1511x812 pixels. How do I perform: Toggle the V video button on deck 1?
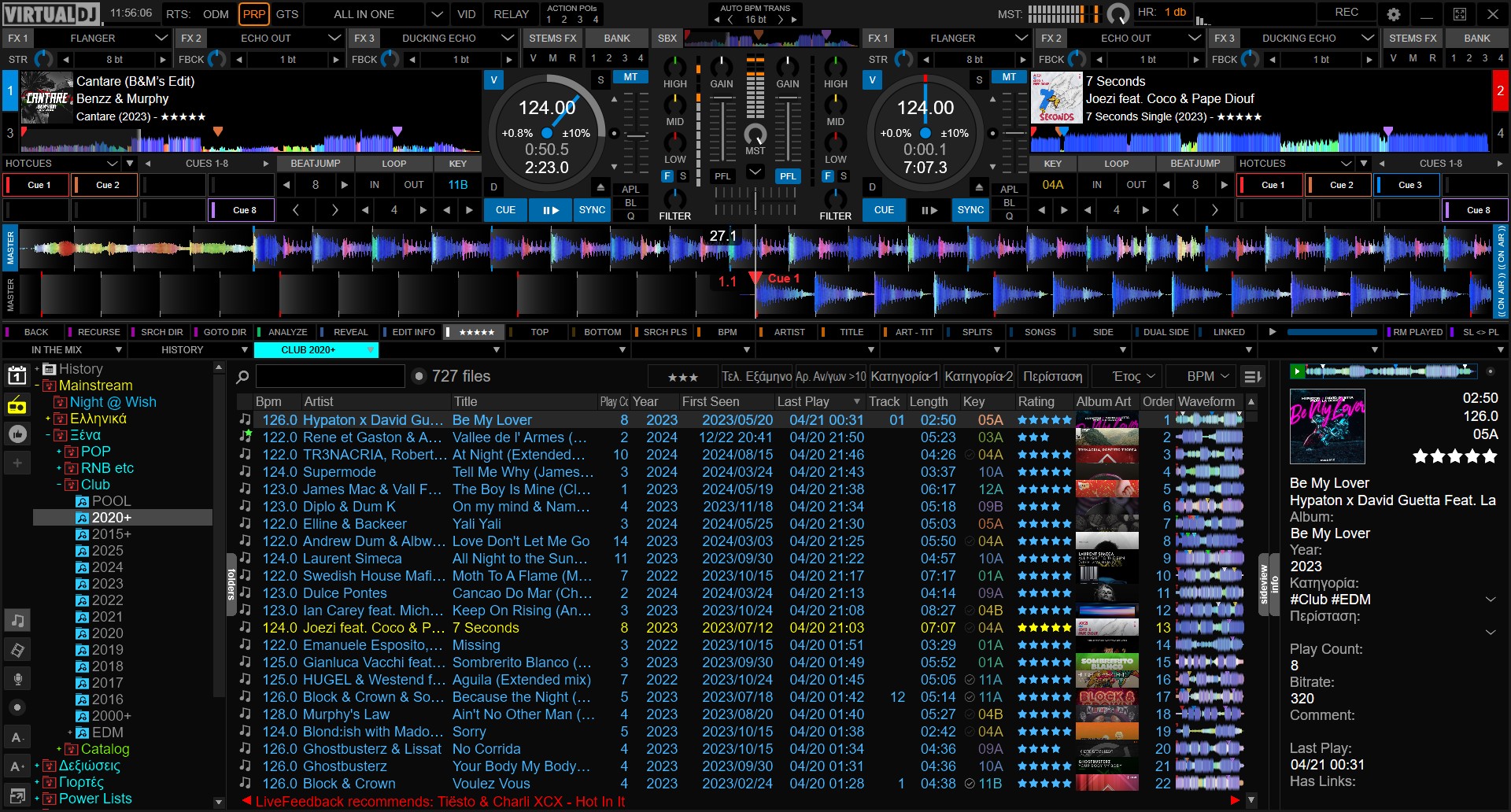point(493,79)
